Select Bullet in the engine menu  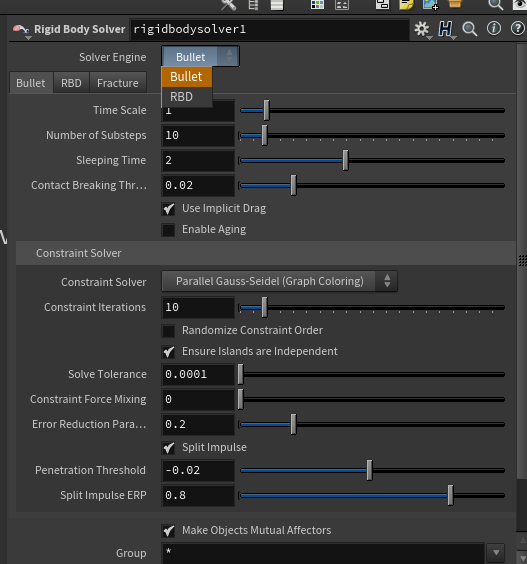pos(187,77)
